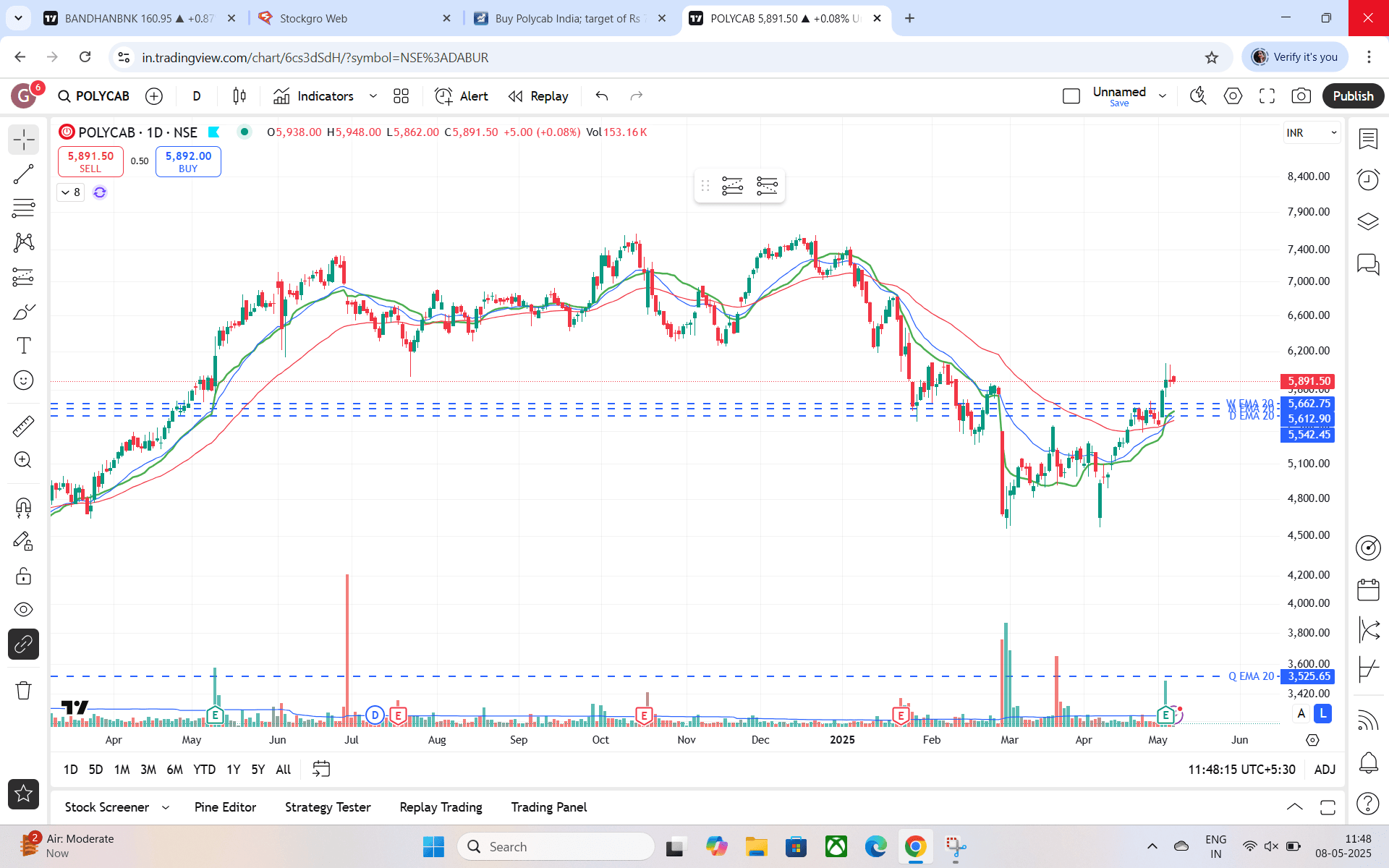Open quick search in top toolbar
This screenshot has width=1389, height=868.
pyautogui.click(x=1198, y=96)
